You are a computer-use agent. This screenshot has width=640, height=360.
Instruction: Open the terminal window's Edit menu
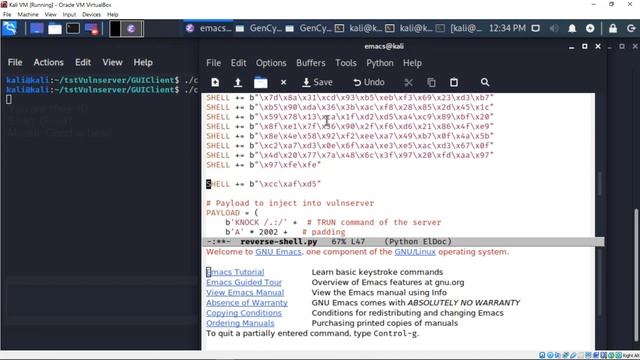pyautogui.click(x=83, y=62)
